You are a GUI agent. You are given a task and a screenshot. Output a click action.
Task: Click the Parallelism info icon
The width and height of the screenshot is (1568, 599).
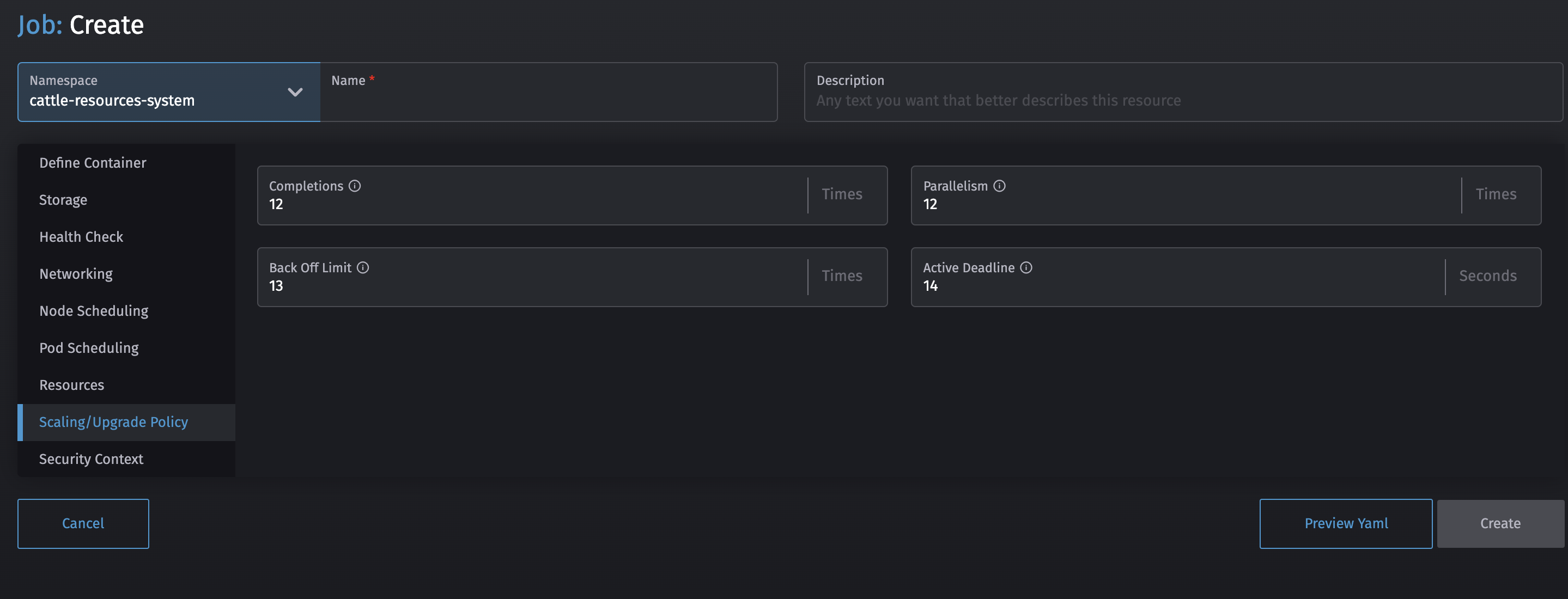(x=1000, y=186)
